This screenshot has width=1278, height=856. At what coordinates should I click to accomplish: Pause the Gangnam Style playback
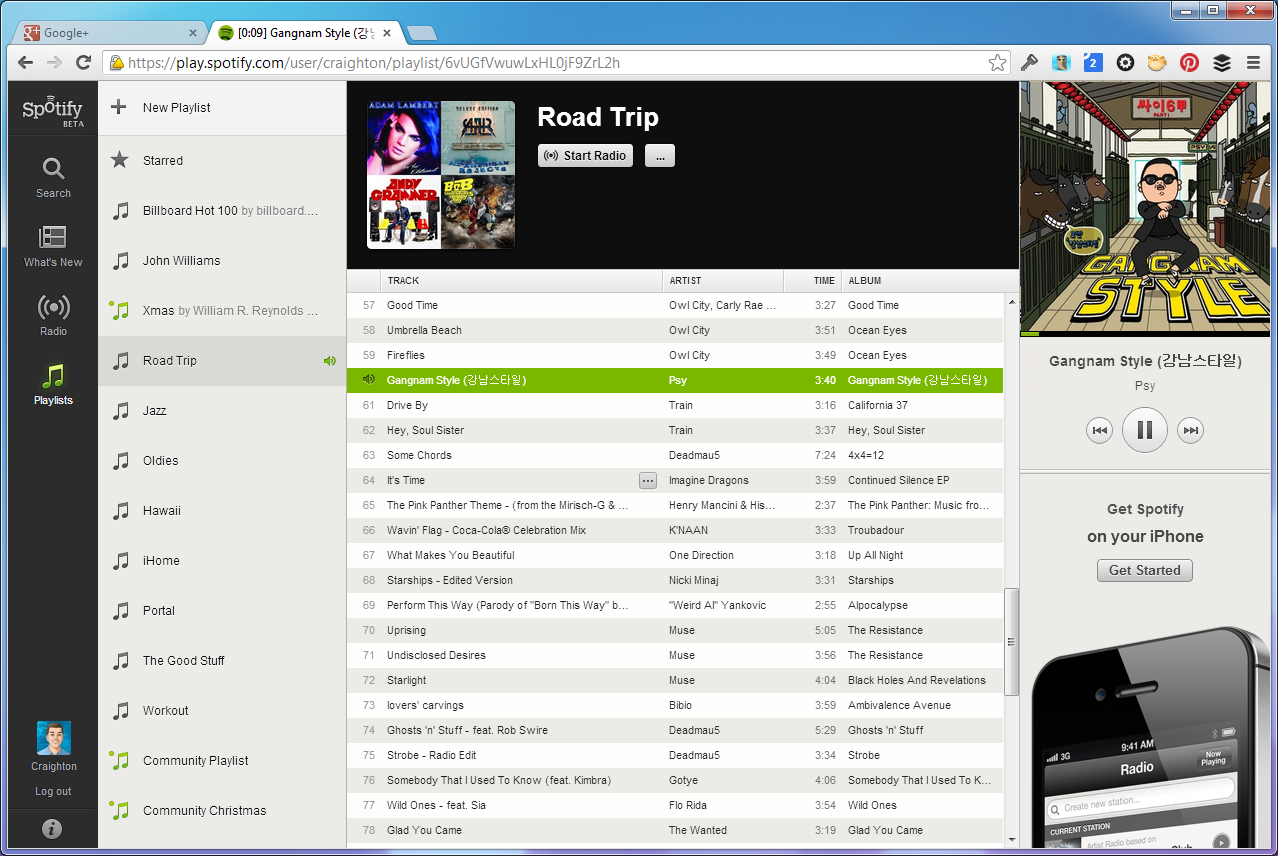tap(1145, 430)
